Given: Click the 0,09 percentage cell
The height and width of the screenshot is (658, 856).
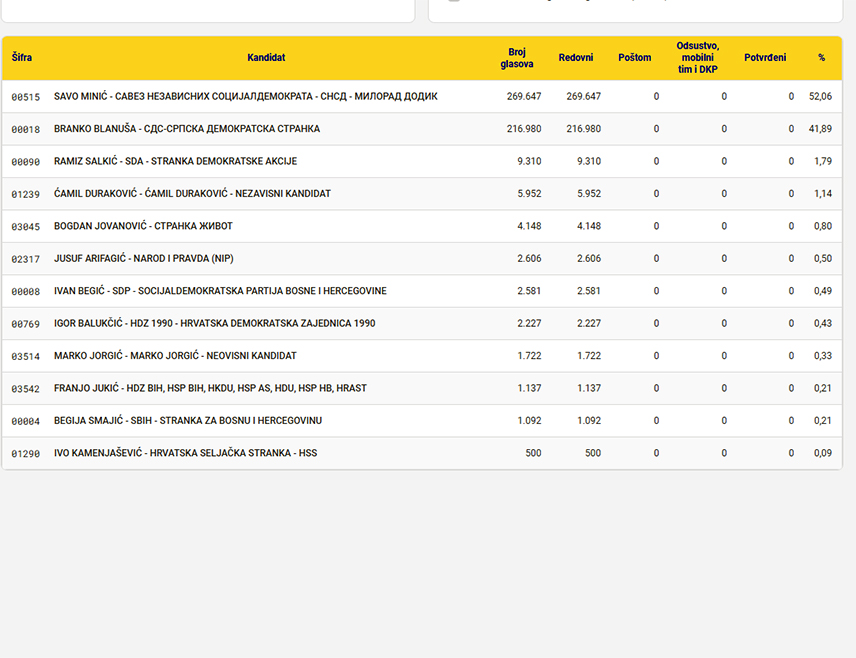Looking at the screenshot, I should pyautogui.click(x=823, y=453).
